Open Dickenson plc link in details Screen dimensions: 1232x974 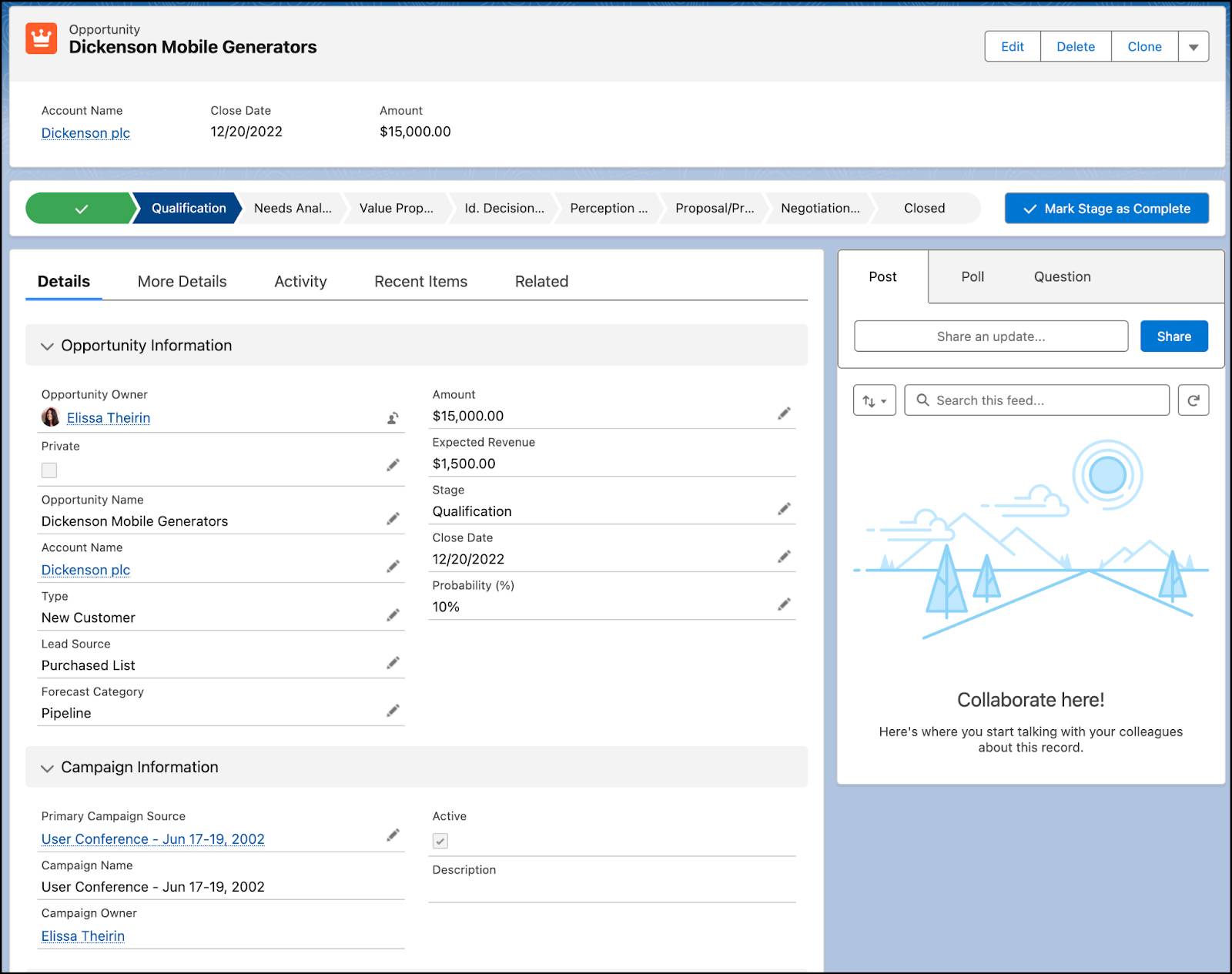[x=85, y=570]
